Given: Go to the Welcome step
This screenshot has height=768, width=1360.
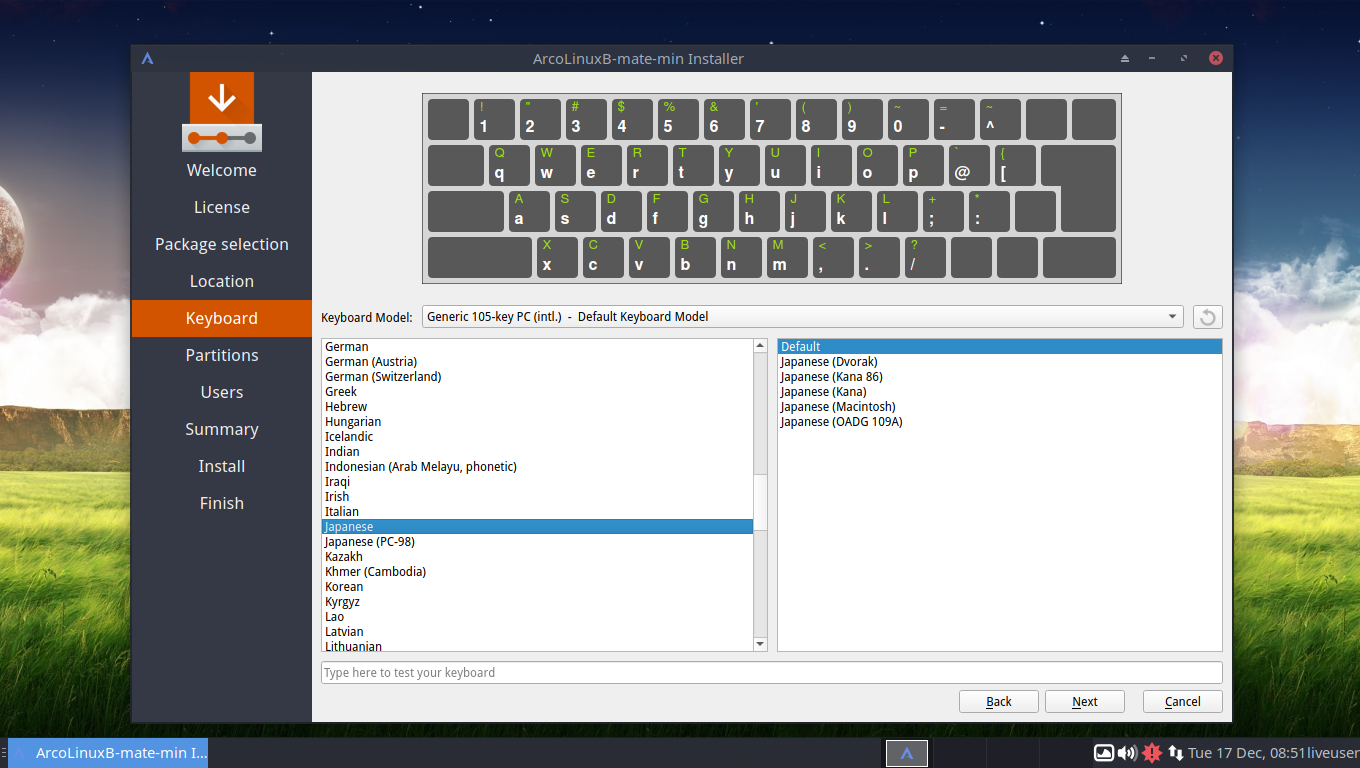Looking at the screenshot, I should point(222,170).
